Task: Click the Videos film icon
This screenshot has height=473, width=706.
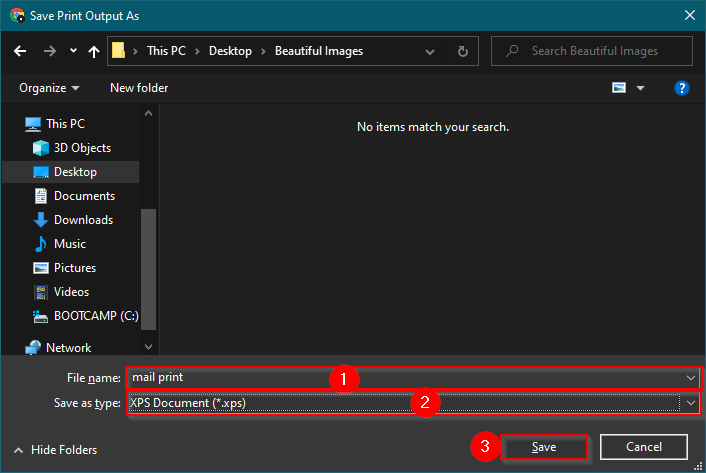Action: [x=41, y=292]
